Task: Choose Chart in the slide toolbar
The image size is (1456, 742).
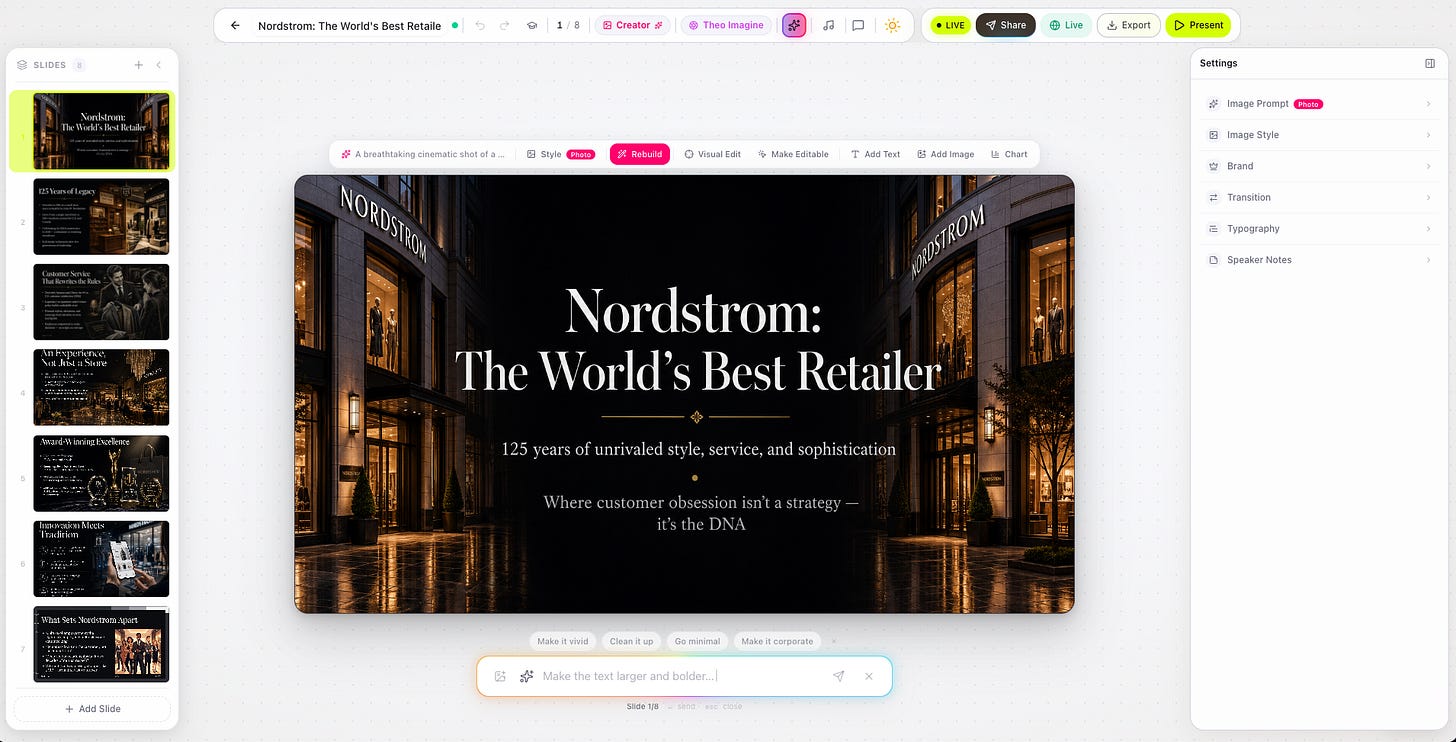Action: (1009, 154)
